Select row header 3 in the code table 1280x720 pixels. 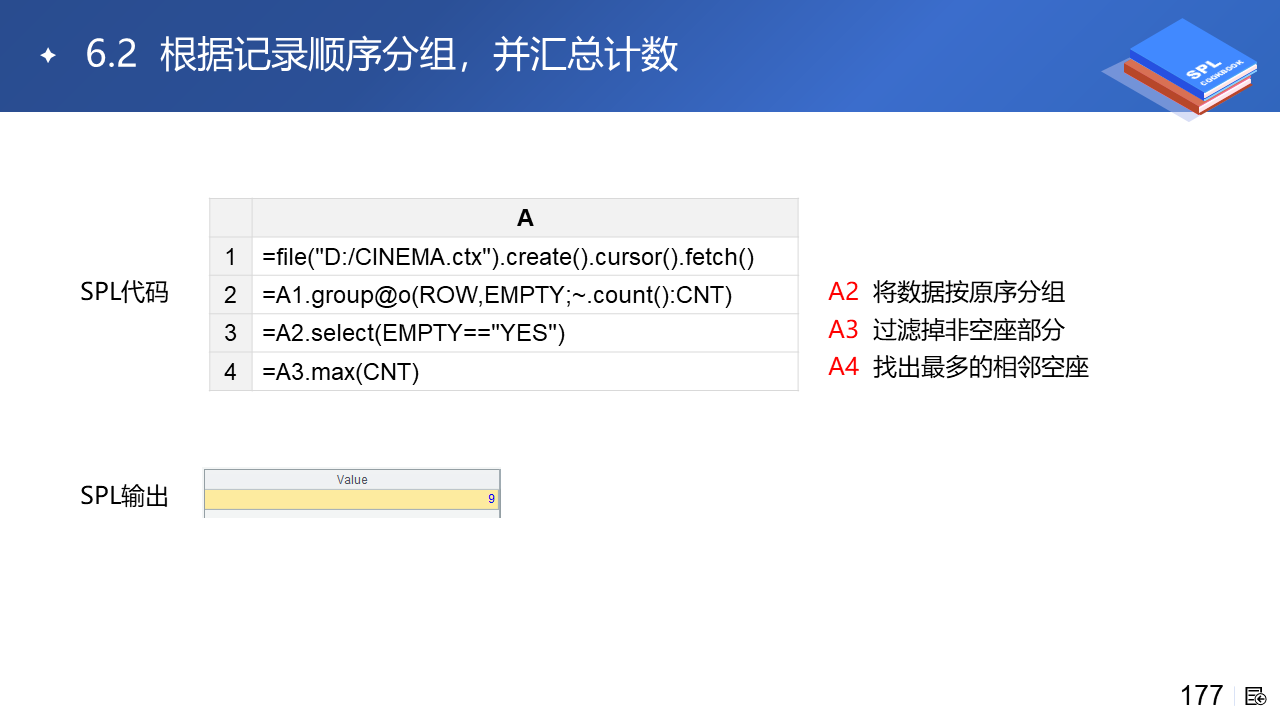point(230,333)
